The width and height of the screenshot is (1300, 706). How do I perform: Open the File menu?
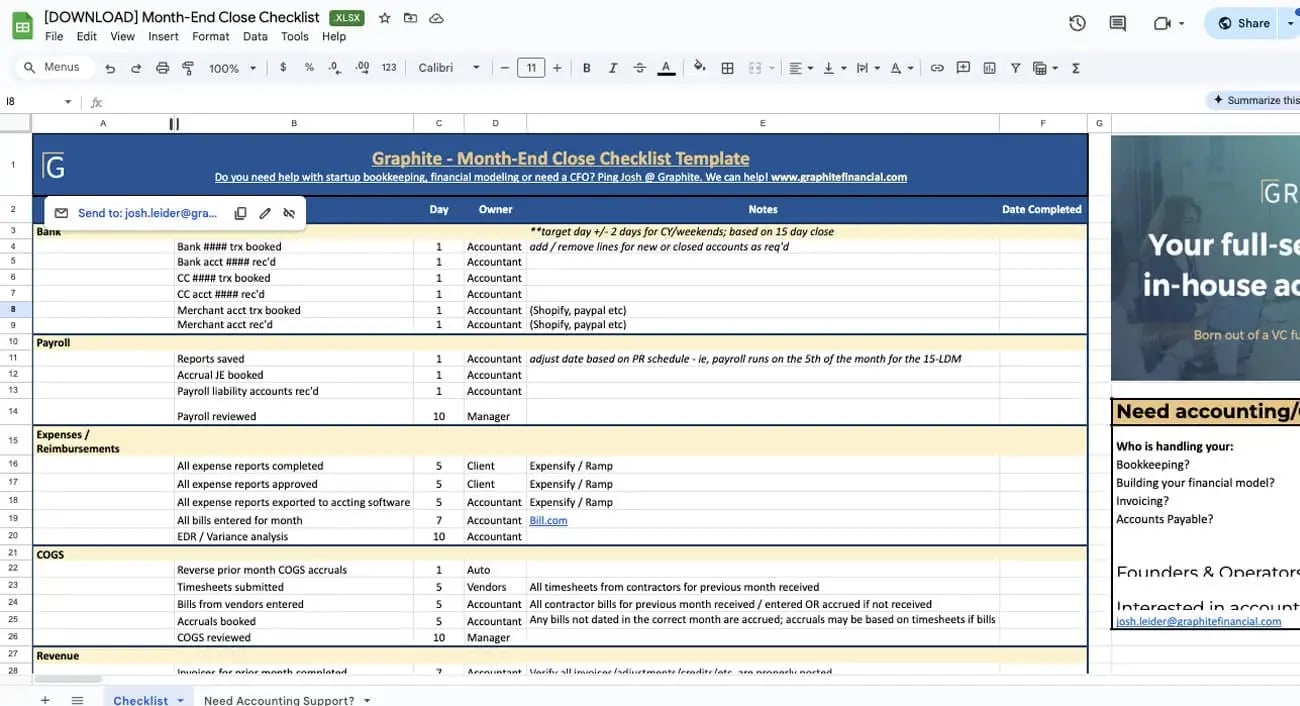54,36
